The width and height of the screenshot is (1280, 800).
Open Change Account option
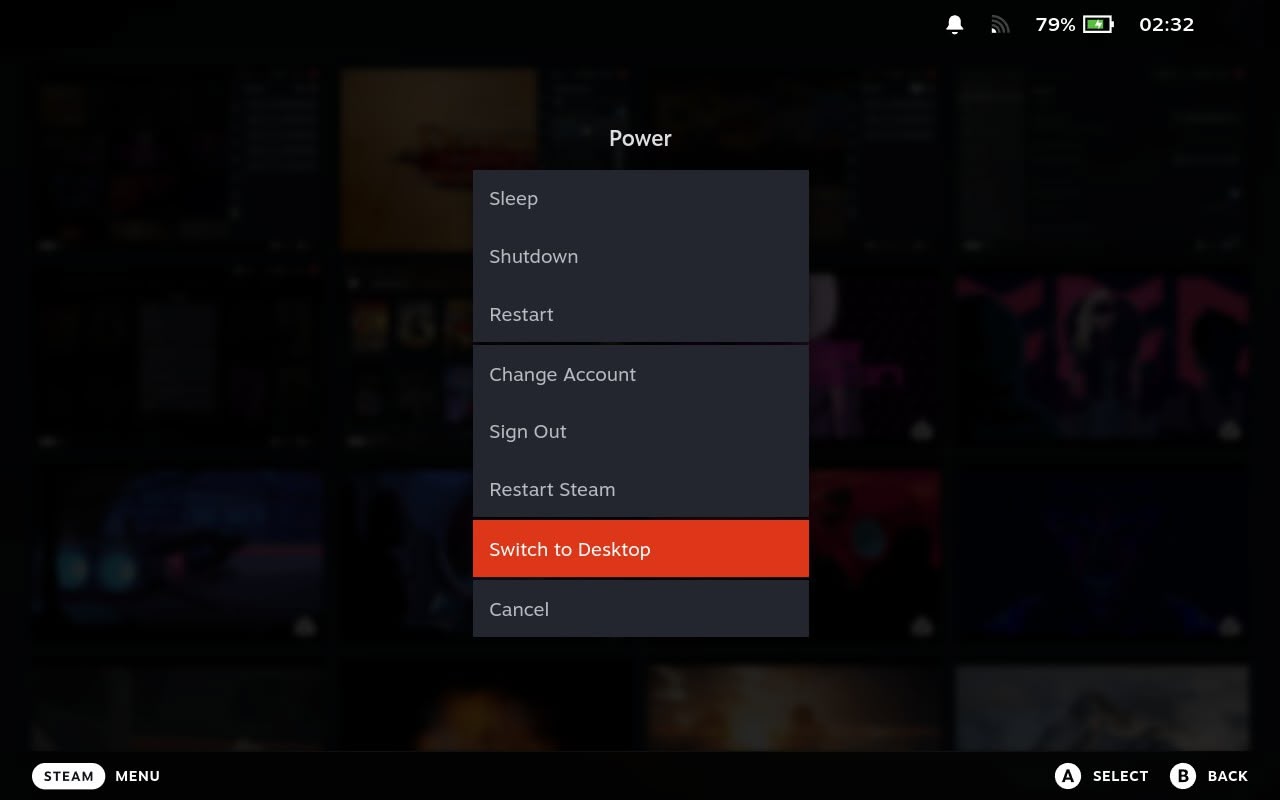[640, 374]
